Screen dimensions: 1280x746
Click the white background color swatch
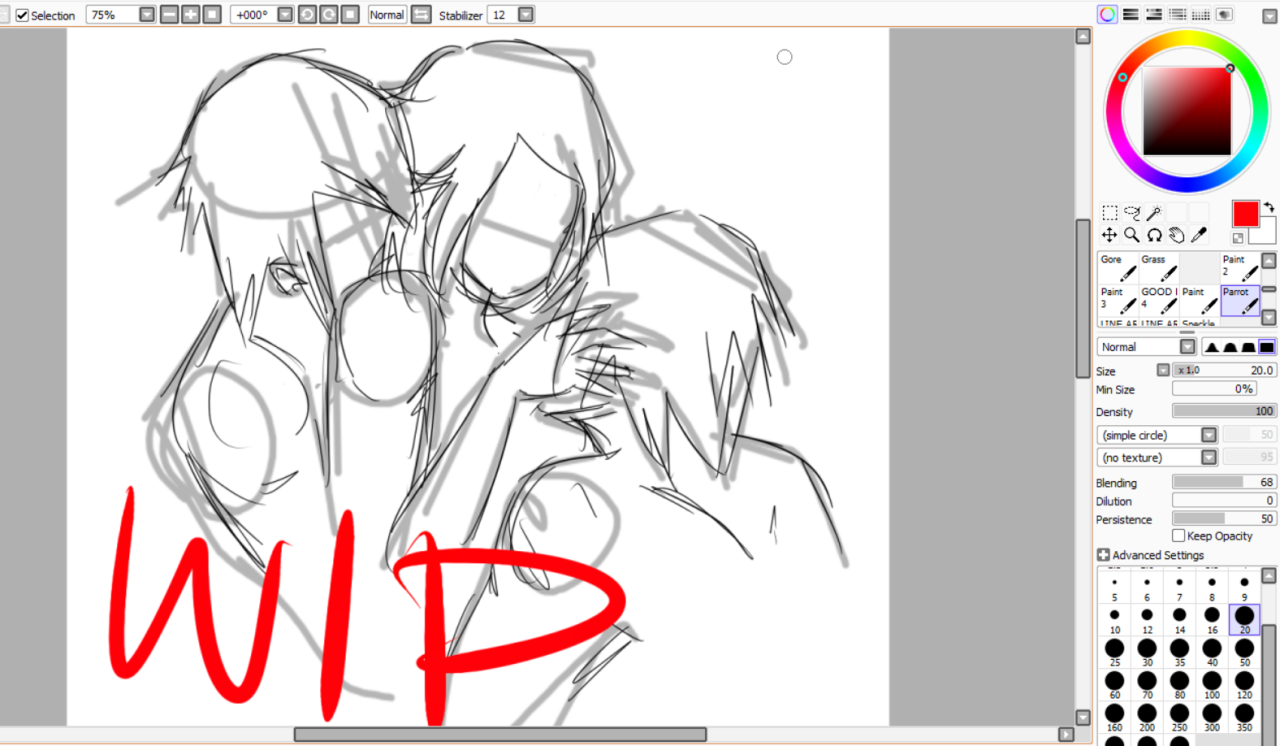point(1268,234)
